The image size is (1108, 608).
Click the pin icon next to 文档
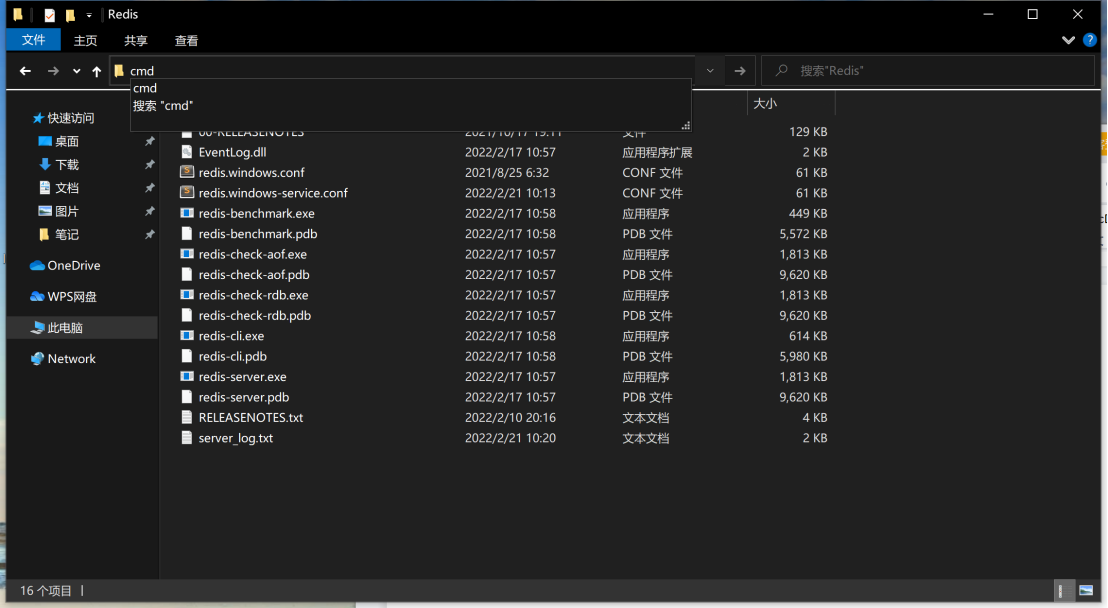[x=150, y=188]
